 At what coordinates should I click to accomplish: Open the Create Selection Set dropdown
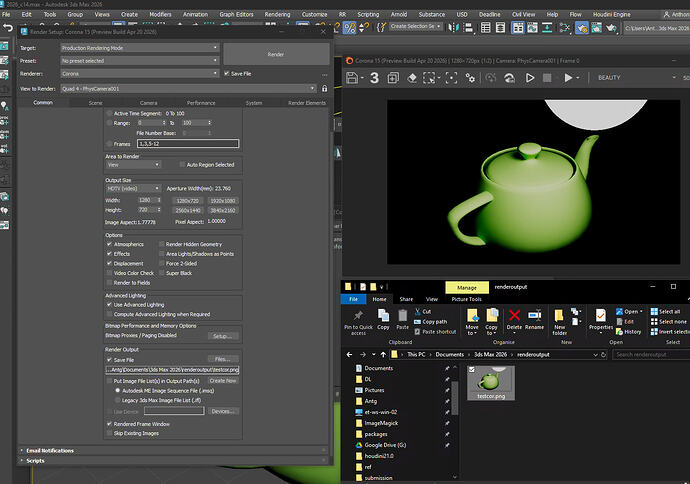pyautogui.click(x=416, y=26)
